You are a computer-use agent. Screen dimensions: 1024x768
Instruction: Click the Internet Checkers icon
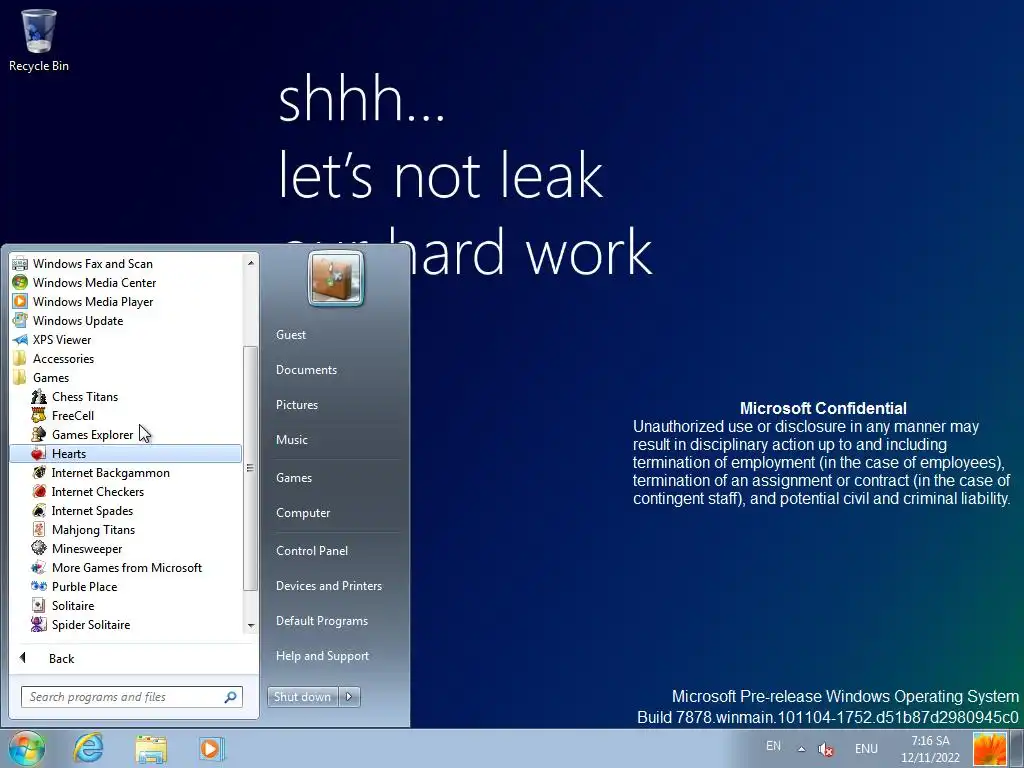39,491
